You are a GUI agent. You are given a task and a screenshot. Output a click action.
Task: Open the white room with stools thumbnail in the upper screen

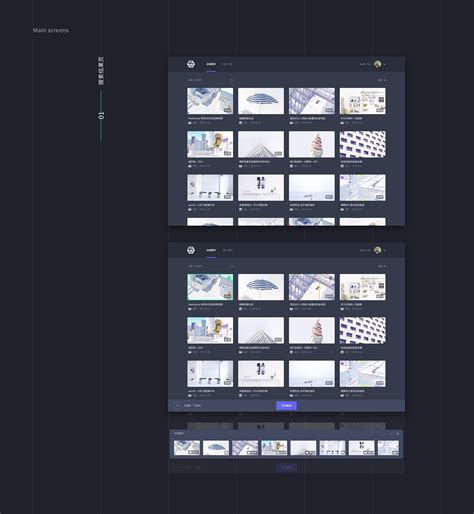click(x=210, y=188)
